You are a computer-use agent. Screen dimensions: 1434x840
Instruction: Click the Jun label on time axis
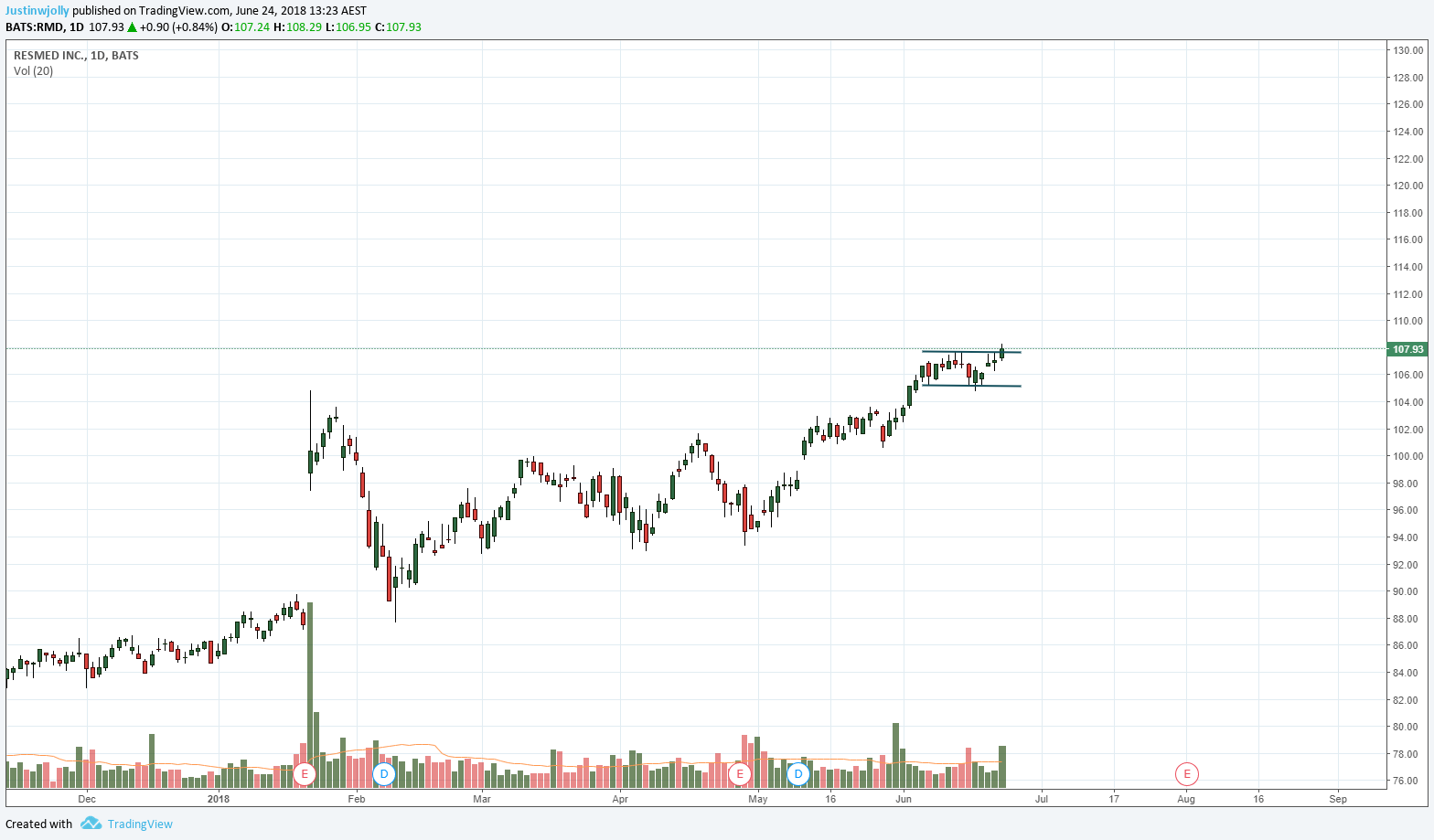click(x=904, y=799)
